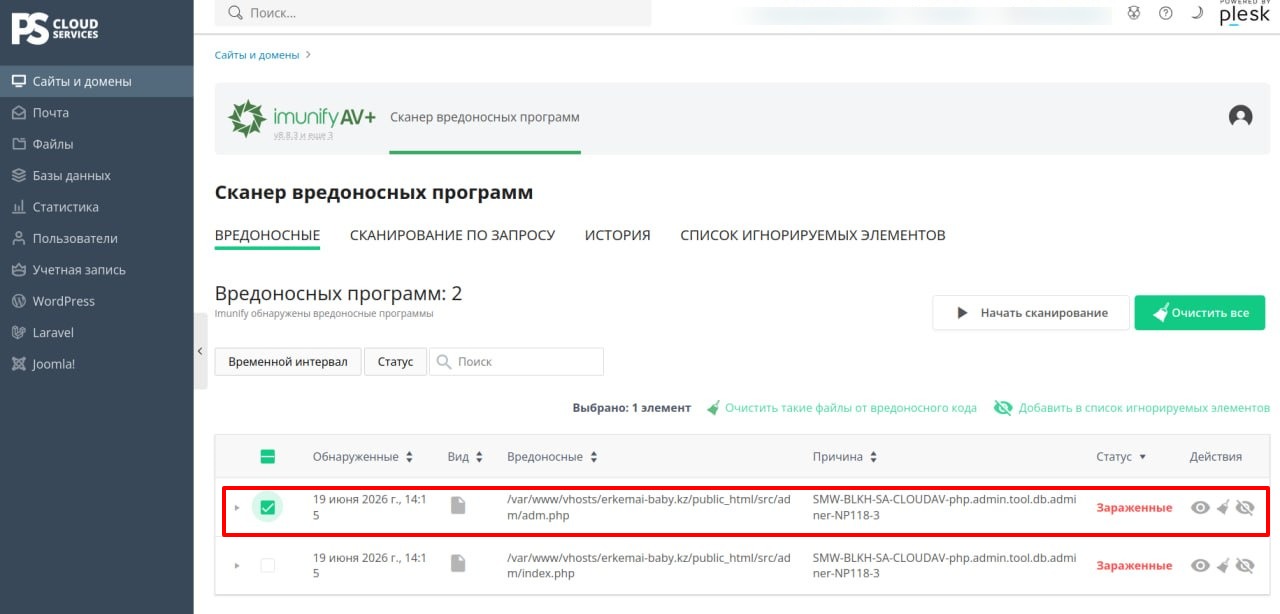Screen dimensions: 1280x614
Task: Click the index.php file path text
Action: (649, 565)
